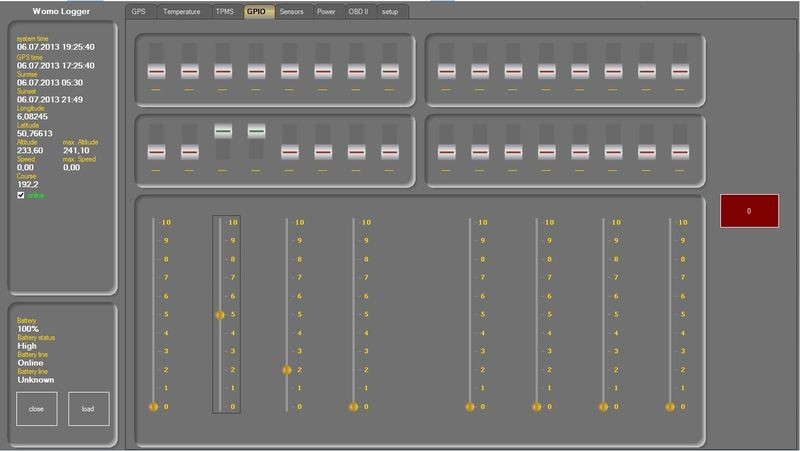Toggle first switch in bottom-right switch group
The image size is (800, 451).
[x=446, y=151]
